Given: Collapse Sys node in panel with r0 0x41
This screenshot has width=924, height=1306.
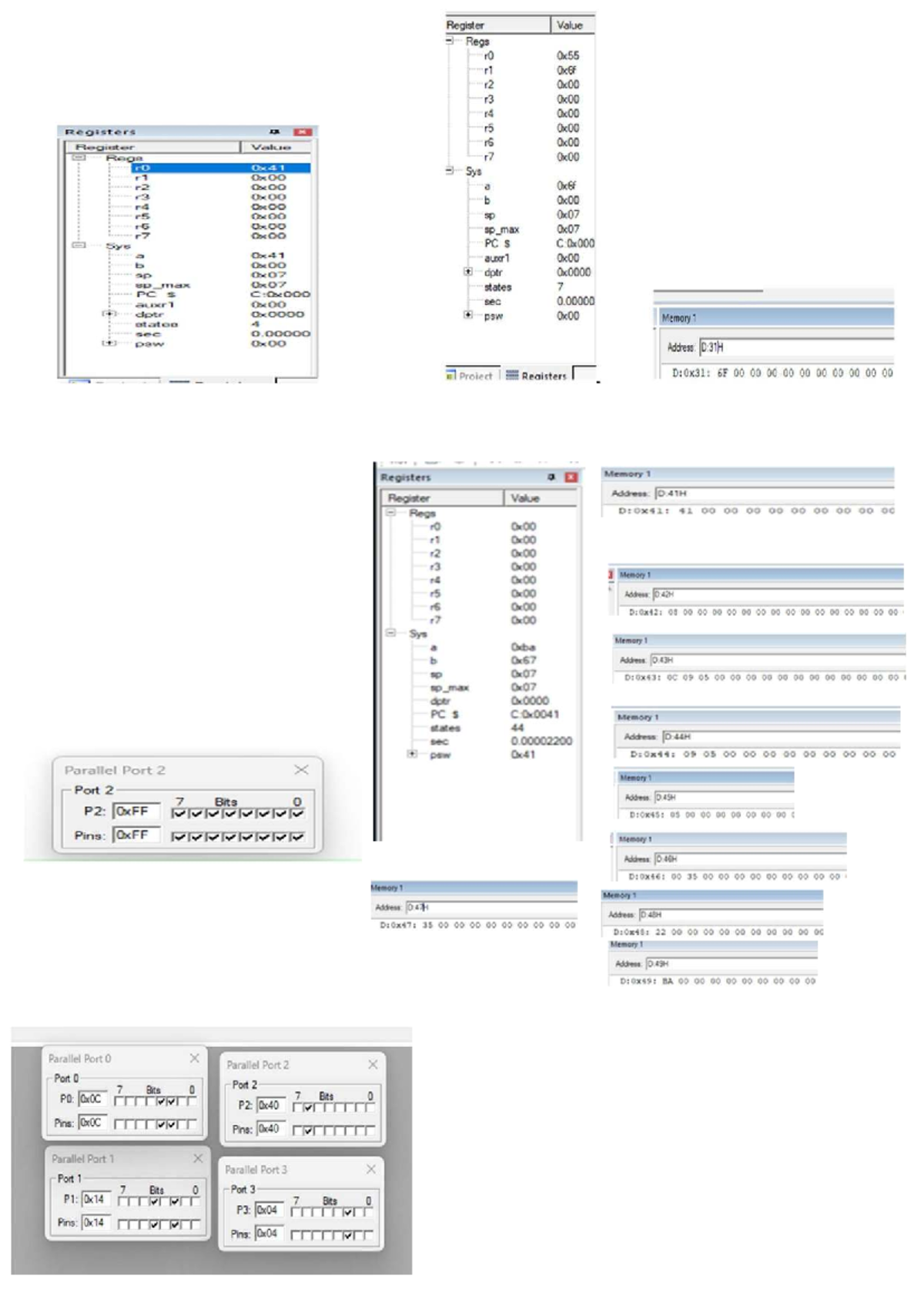Looking at the screenshot, I should tap(79, 246).
